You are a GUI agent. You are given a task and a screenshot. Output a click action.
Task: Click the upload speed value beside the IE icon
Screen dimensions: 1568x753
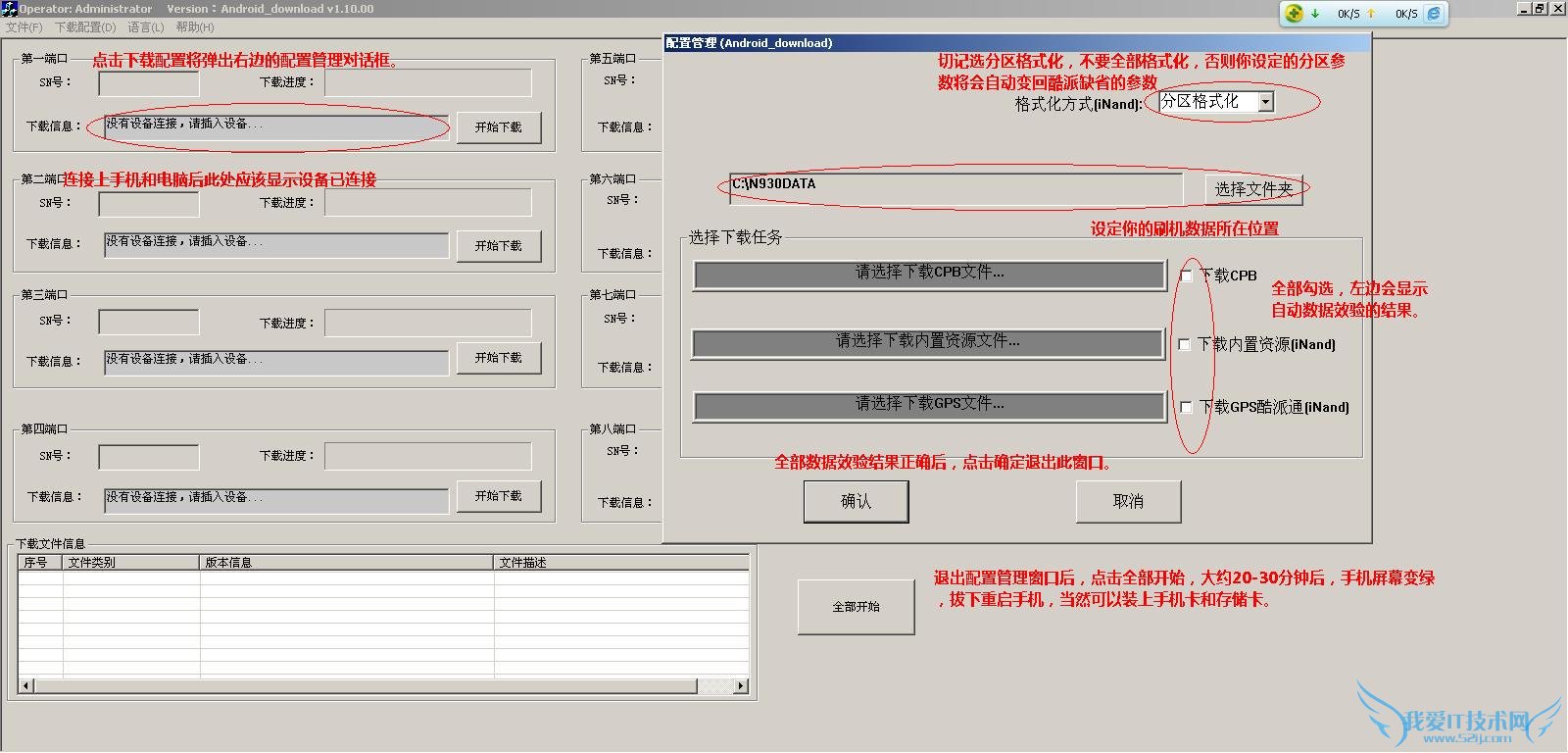coord(1406,14)
